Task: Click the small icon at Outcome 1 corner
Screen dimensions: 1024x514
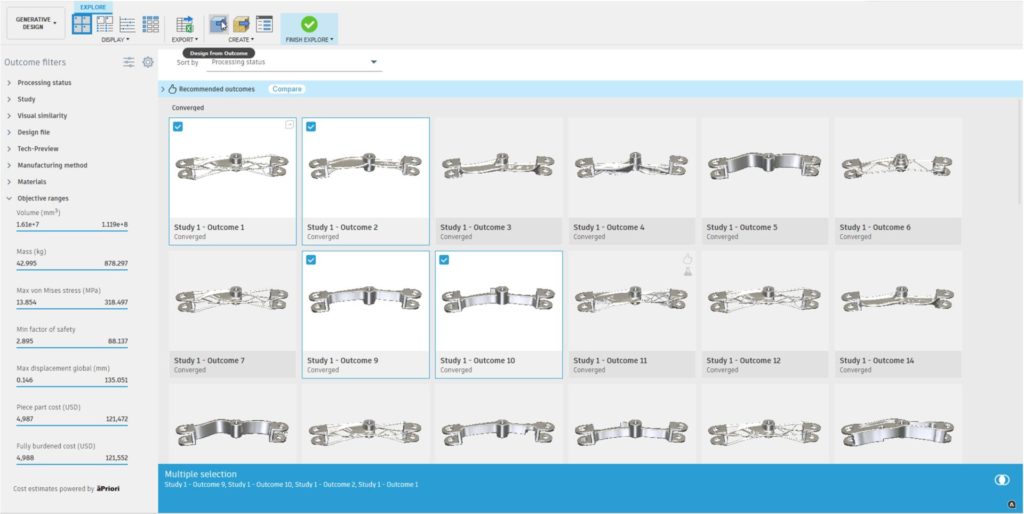Action: click(289, 125)
